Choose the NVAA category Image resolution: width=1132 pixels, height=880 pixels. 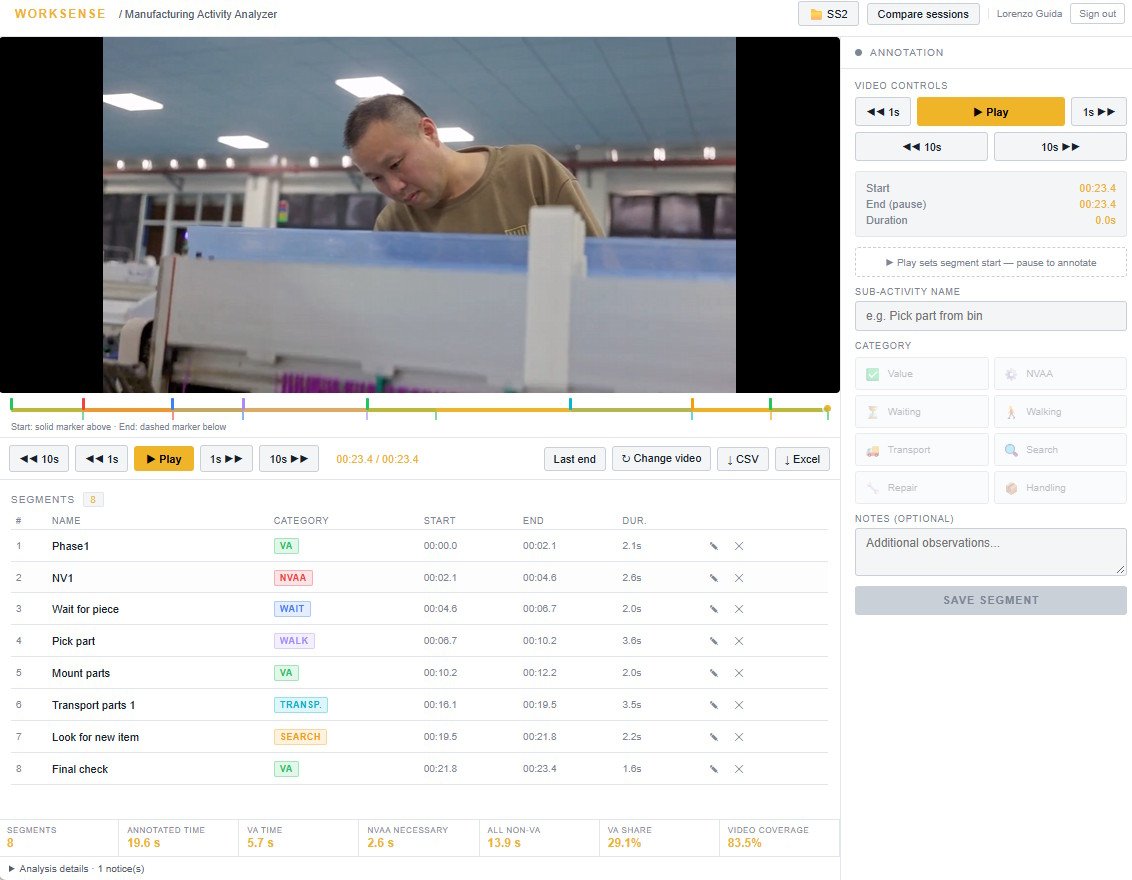click(x=1060, y=374)
